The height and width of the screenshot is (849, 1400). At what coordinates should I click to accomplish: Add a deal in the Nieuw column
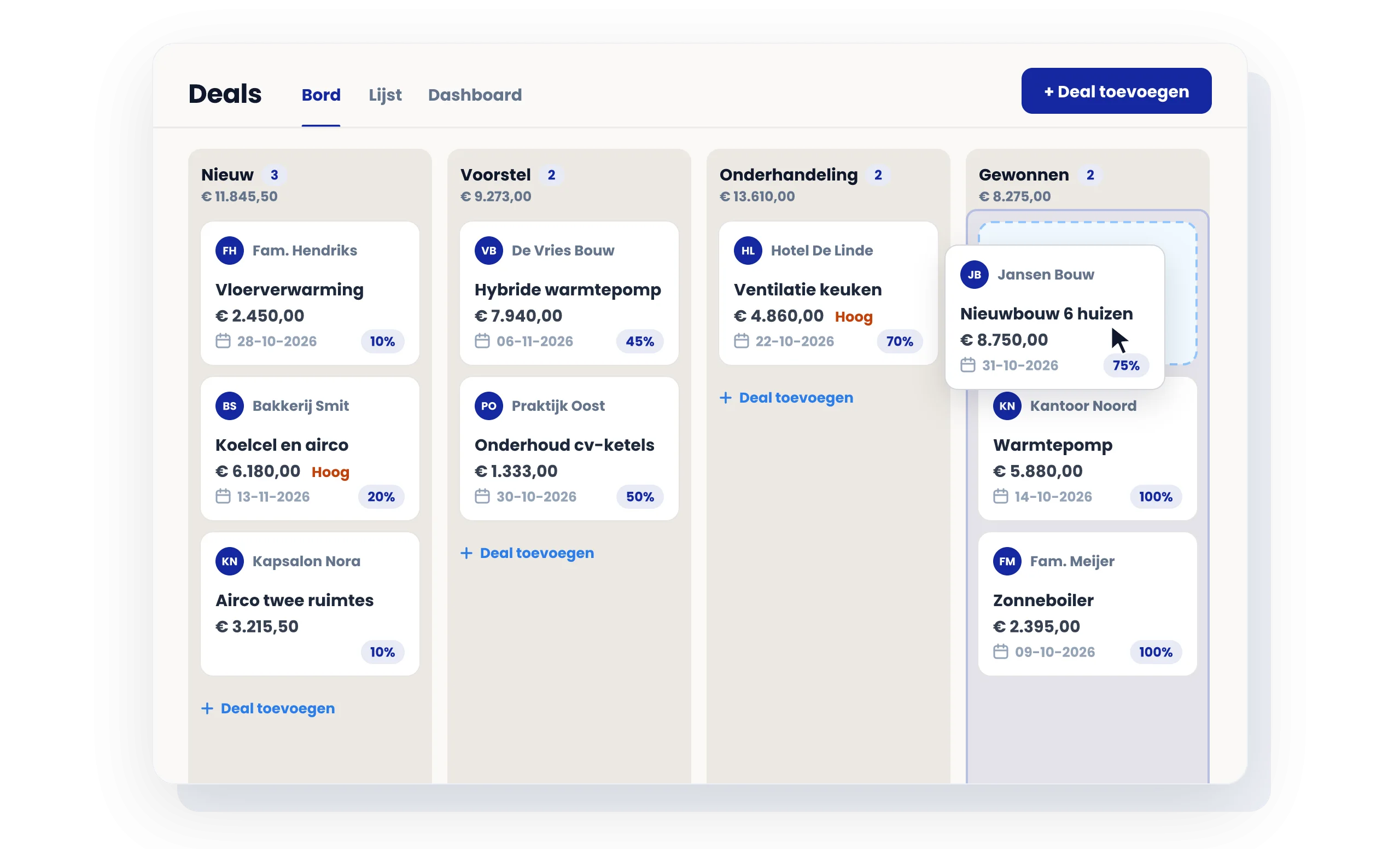[268, 708]
